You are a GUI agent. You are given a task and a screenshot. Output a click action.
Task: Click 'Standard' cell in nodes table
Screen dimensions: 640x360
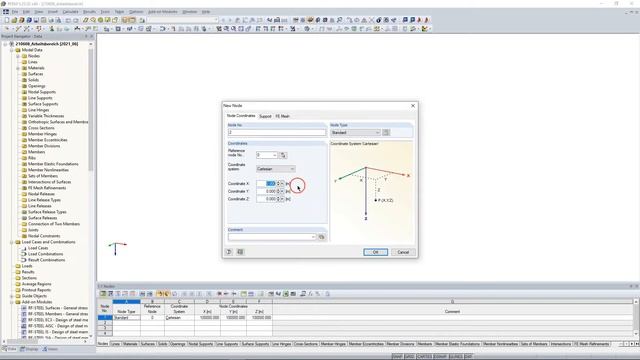coord(127,318)
